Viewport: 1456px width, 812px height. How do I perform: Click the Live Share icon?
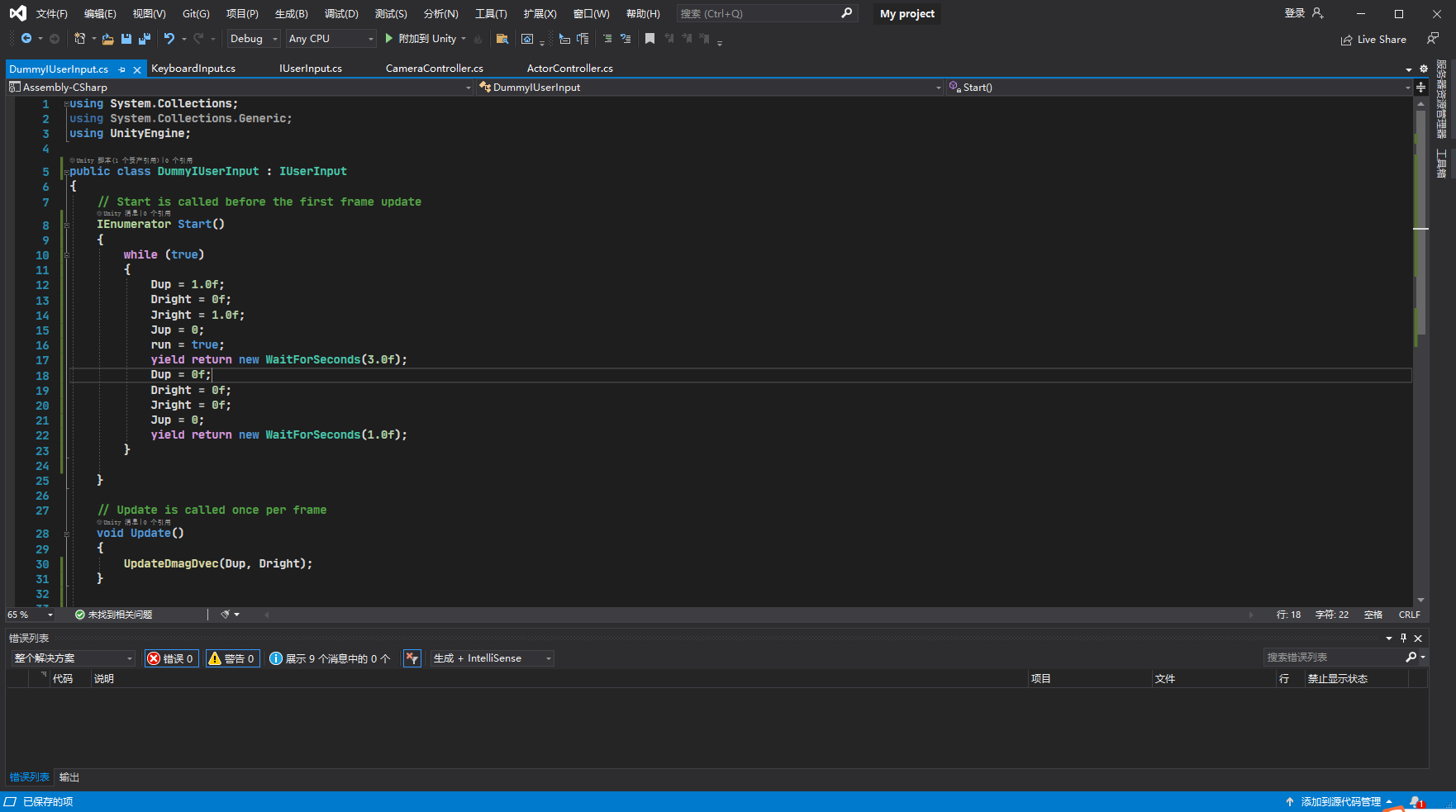1347,40
